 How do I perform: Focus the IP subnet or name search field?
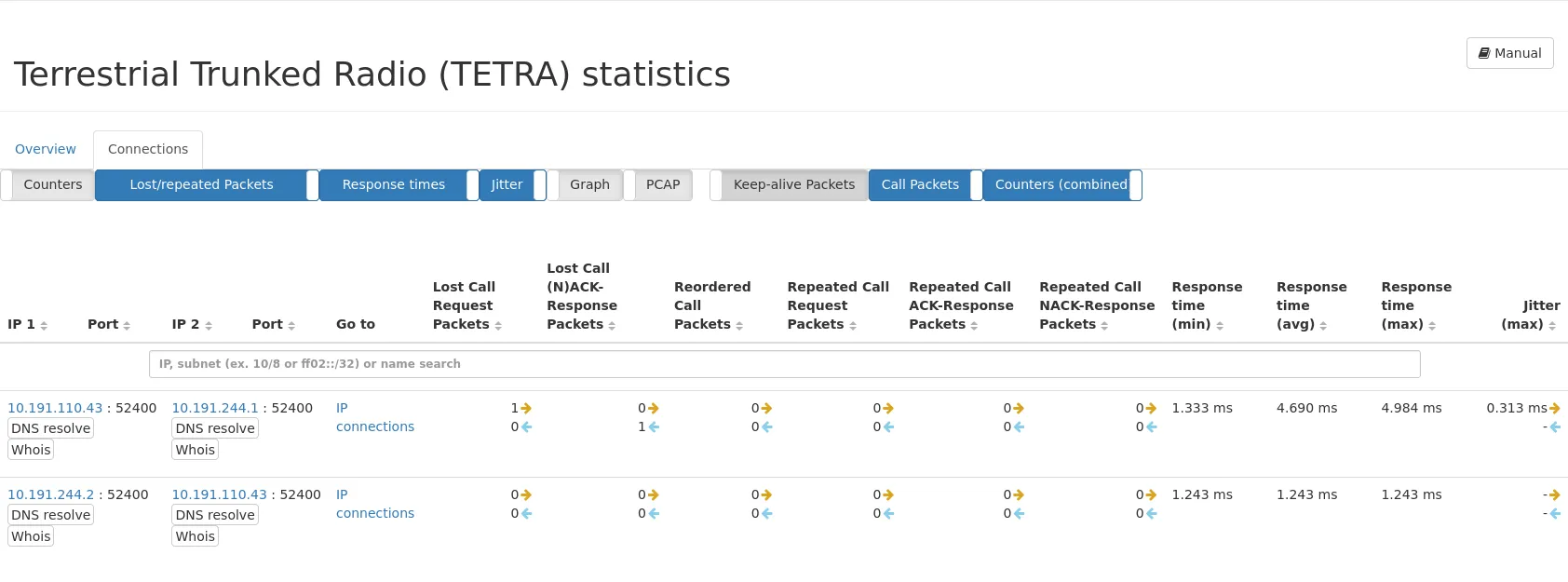pyautogui.click(x=784, y=364)
